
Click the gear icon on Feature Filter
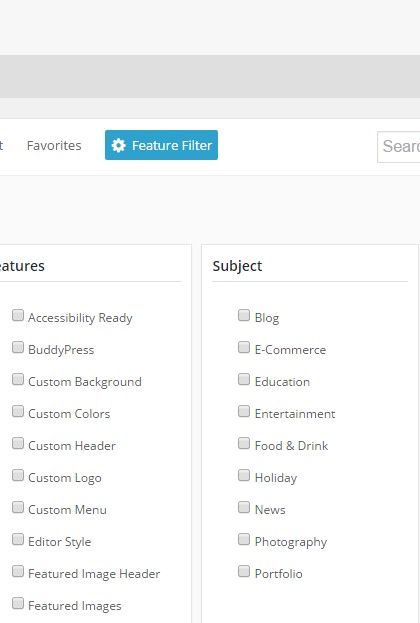tap(118, 145)
